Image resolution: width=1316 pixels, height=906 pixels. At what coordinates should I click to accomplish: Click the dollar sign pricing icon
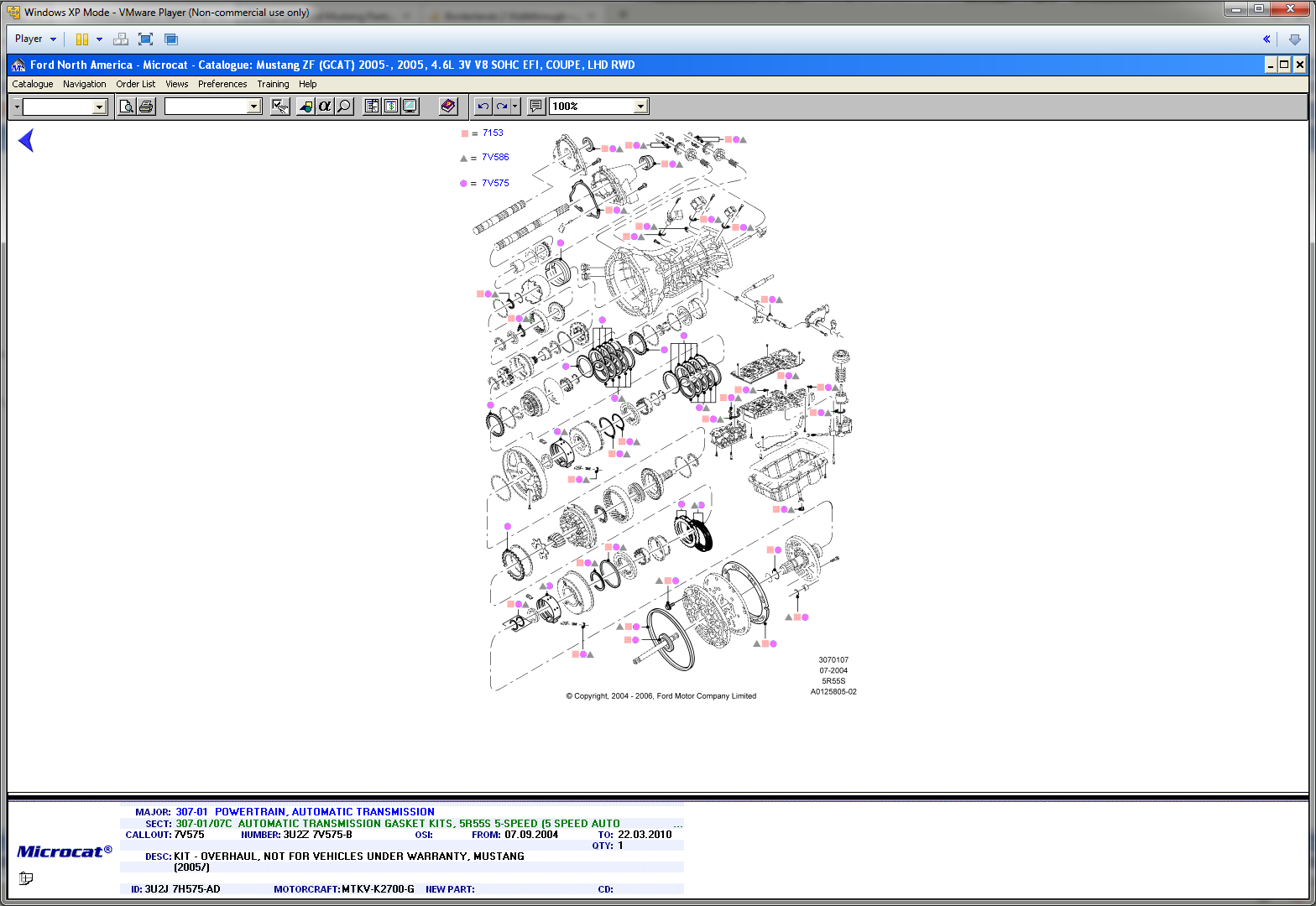(x=391, y=107)
